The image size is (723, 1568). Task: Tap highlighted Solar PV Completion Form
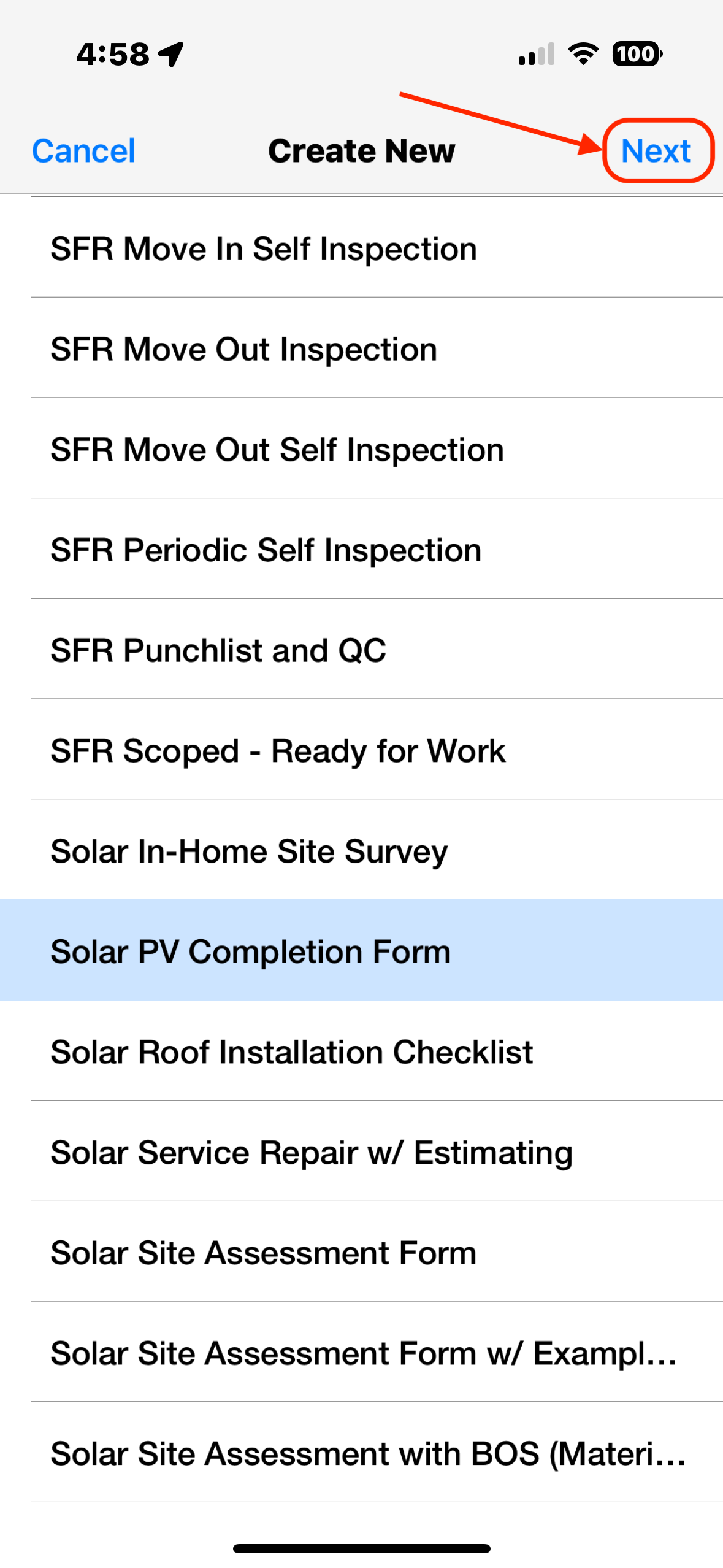pyautogui.click(x=362, y=951)
